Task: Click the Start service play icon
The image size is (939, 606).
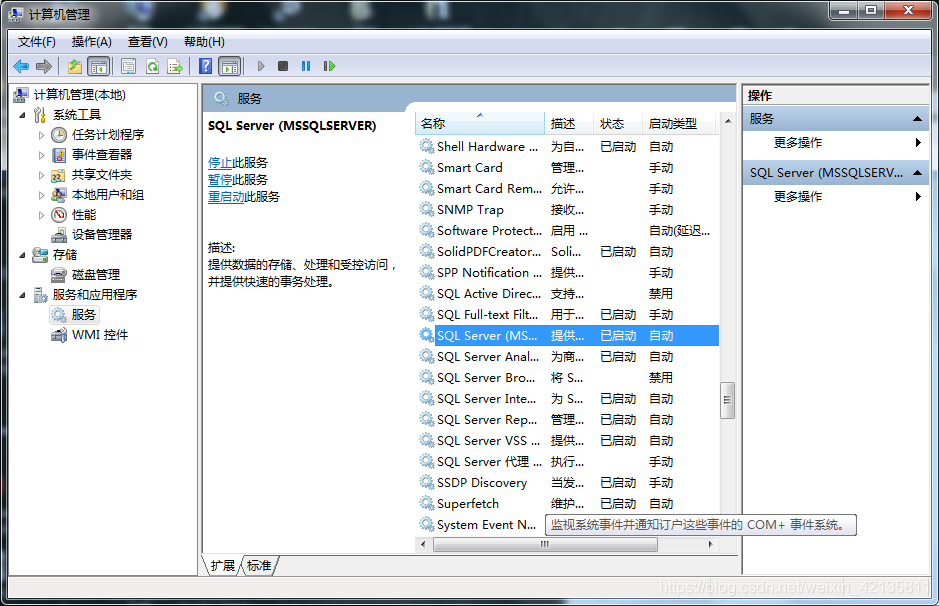Action: (x=261, y=66)
